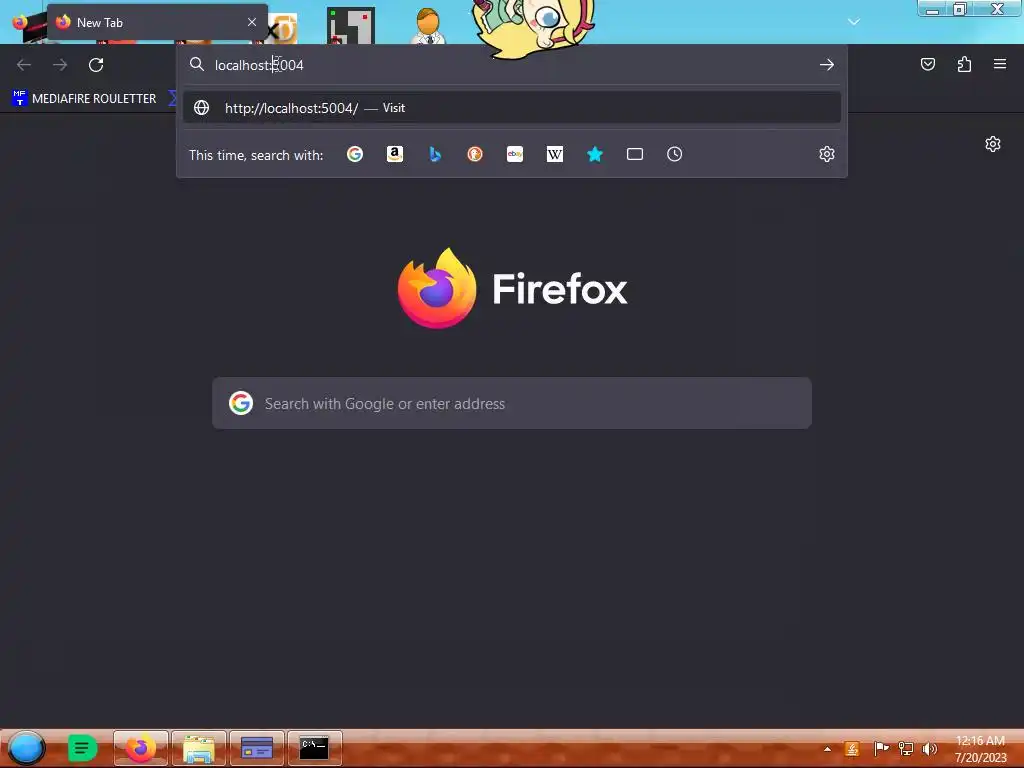Image resolution: width=1024 pixels, height=768 pixels.
Task: Click the Go arrow in address bar
Action: pos(827,65)
